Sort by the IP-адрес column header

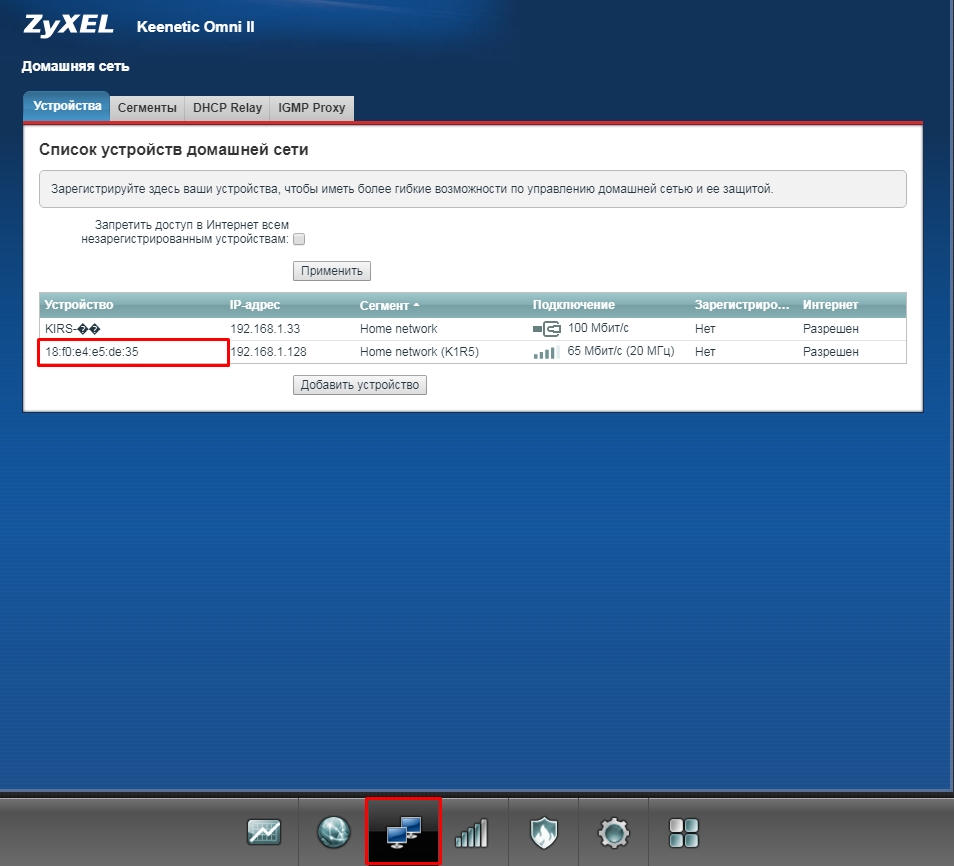point(255,305)
